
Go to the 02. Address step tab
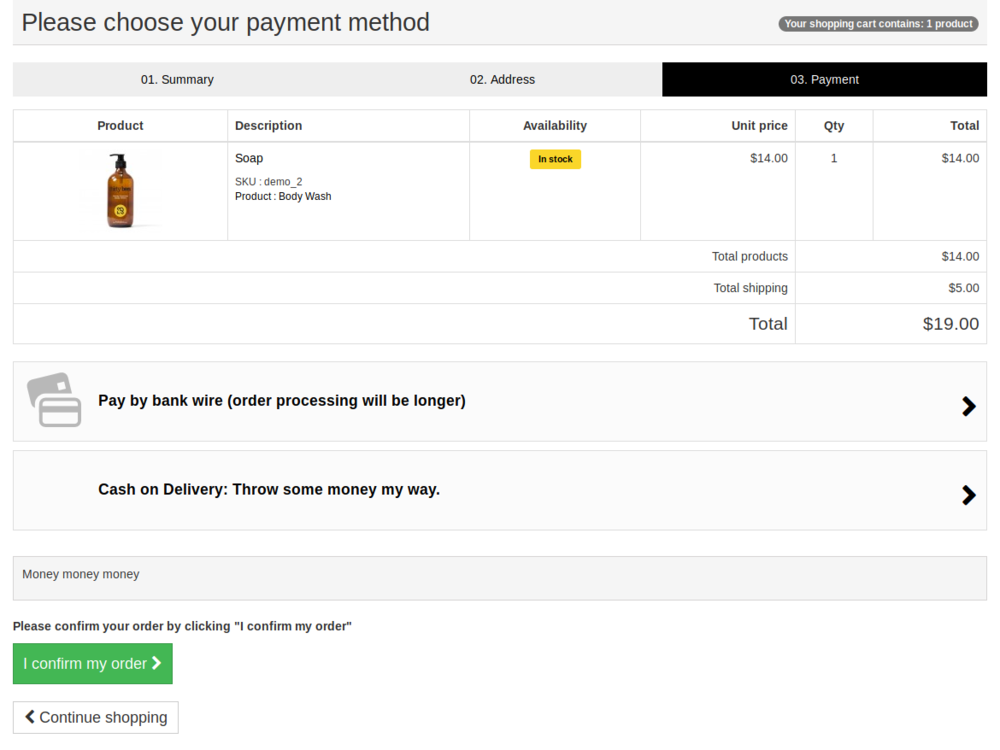point(502,80)
